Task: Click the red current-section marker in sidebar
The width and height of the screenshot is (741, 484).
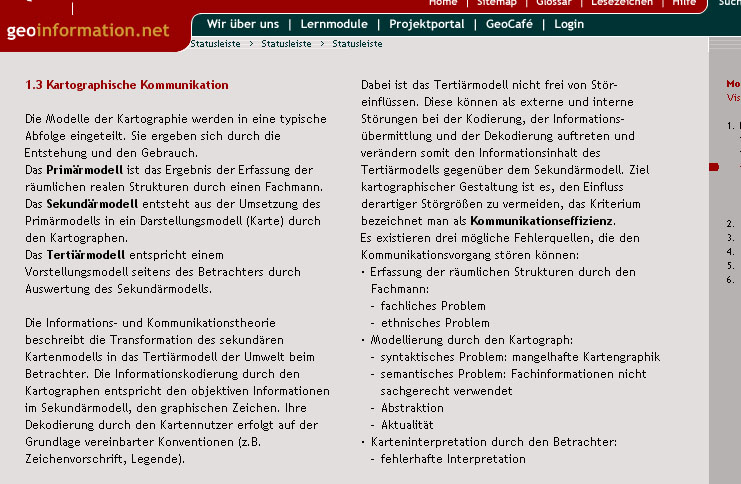Action: tap(714, 166)
